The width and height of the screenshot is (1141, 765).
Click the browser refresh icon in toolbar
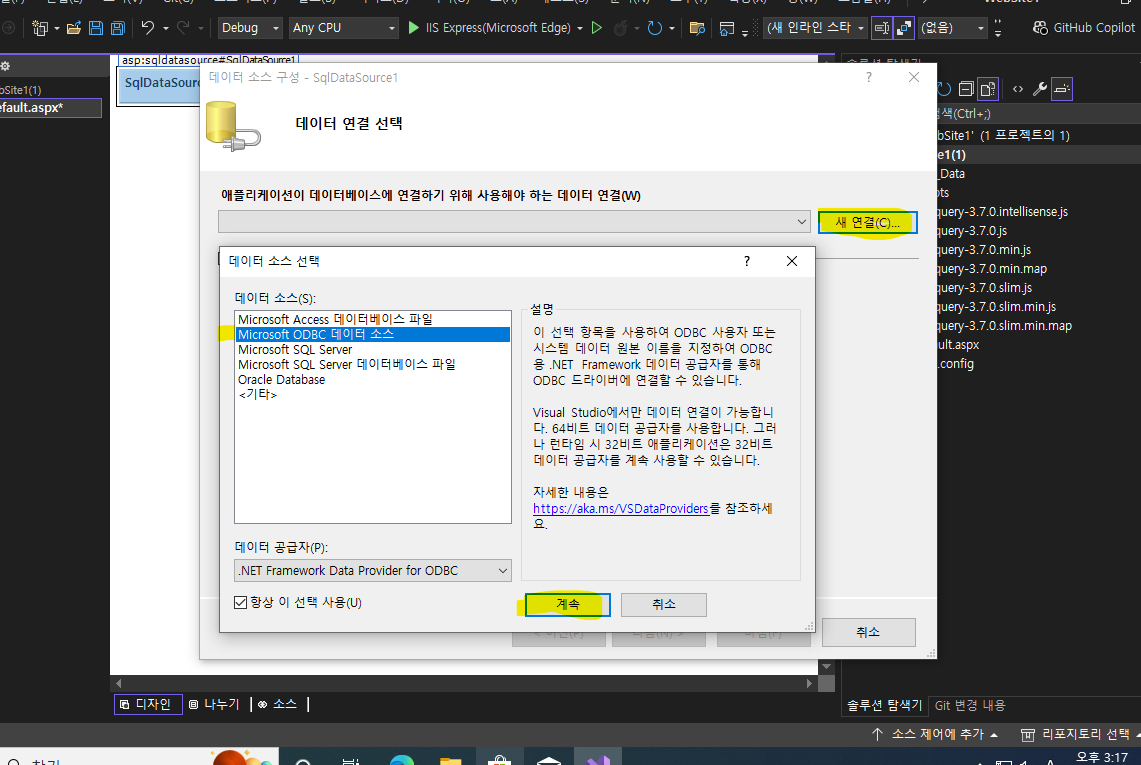click(x=655, y=28)
